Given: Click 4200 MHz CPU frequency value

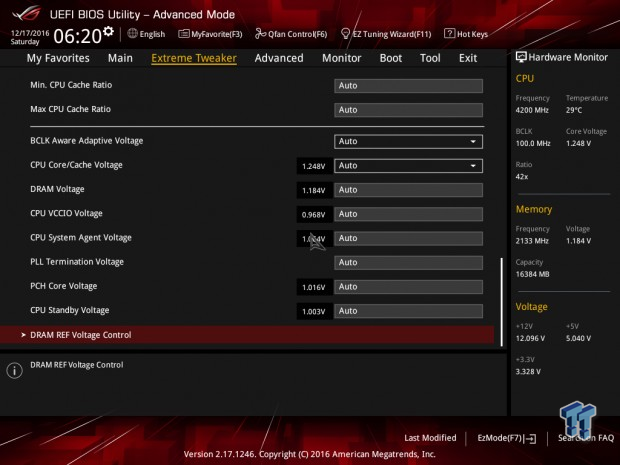Looking at the screenshot, I should point(532,110).
